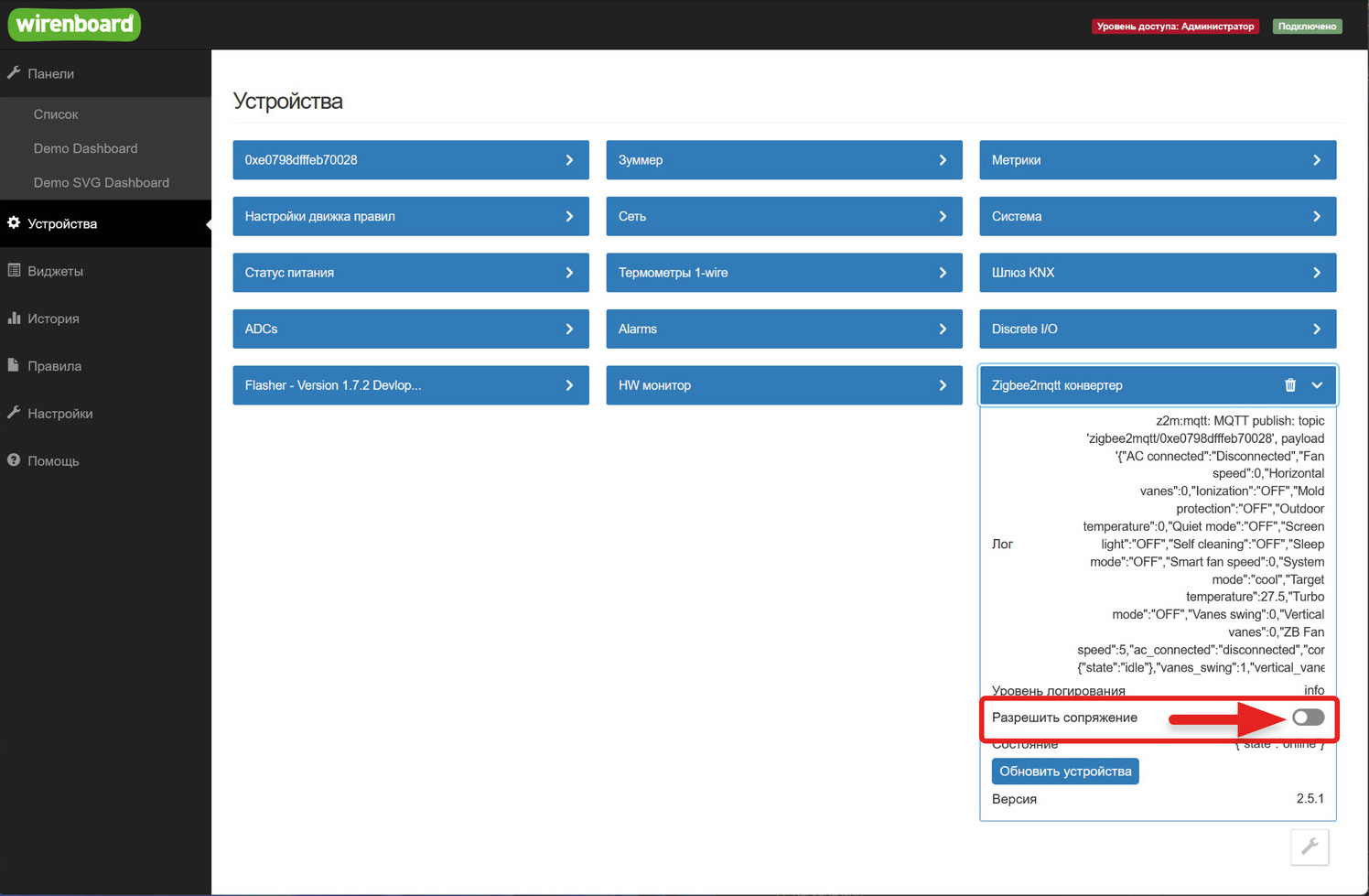
Task: Expand the Термометры 1-wire card
Action: click(x=783, y=273)
